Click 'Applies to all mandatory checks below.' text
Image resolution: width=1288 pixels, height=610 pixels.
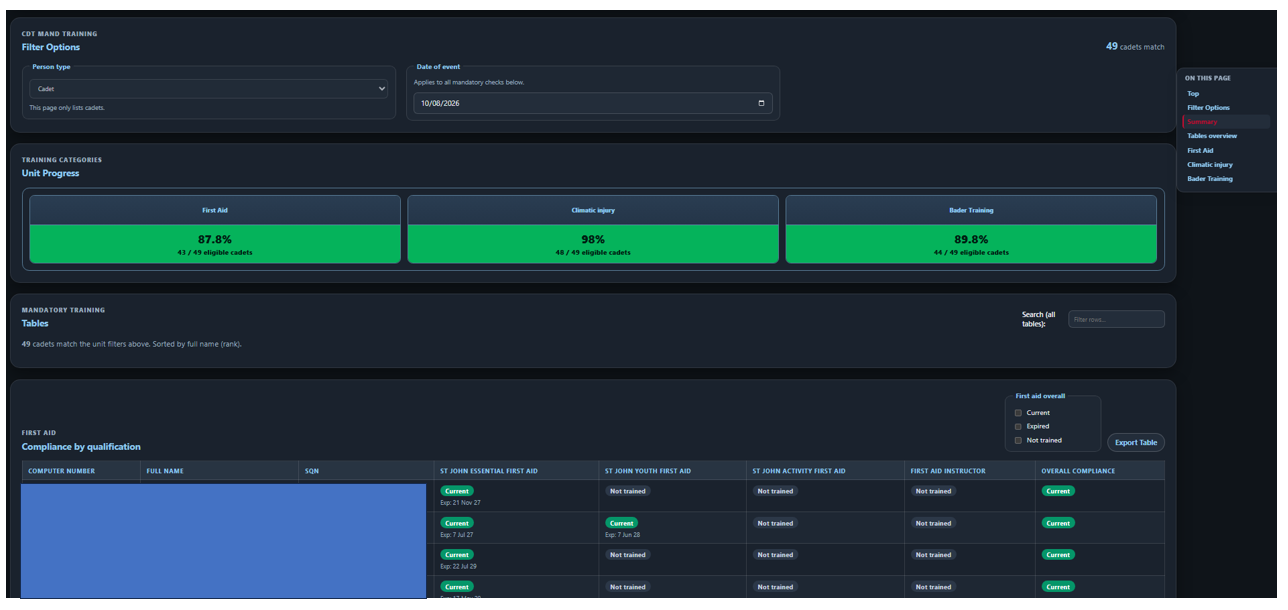pyautogui.click(x=469, y=82)
